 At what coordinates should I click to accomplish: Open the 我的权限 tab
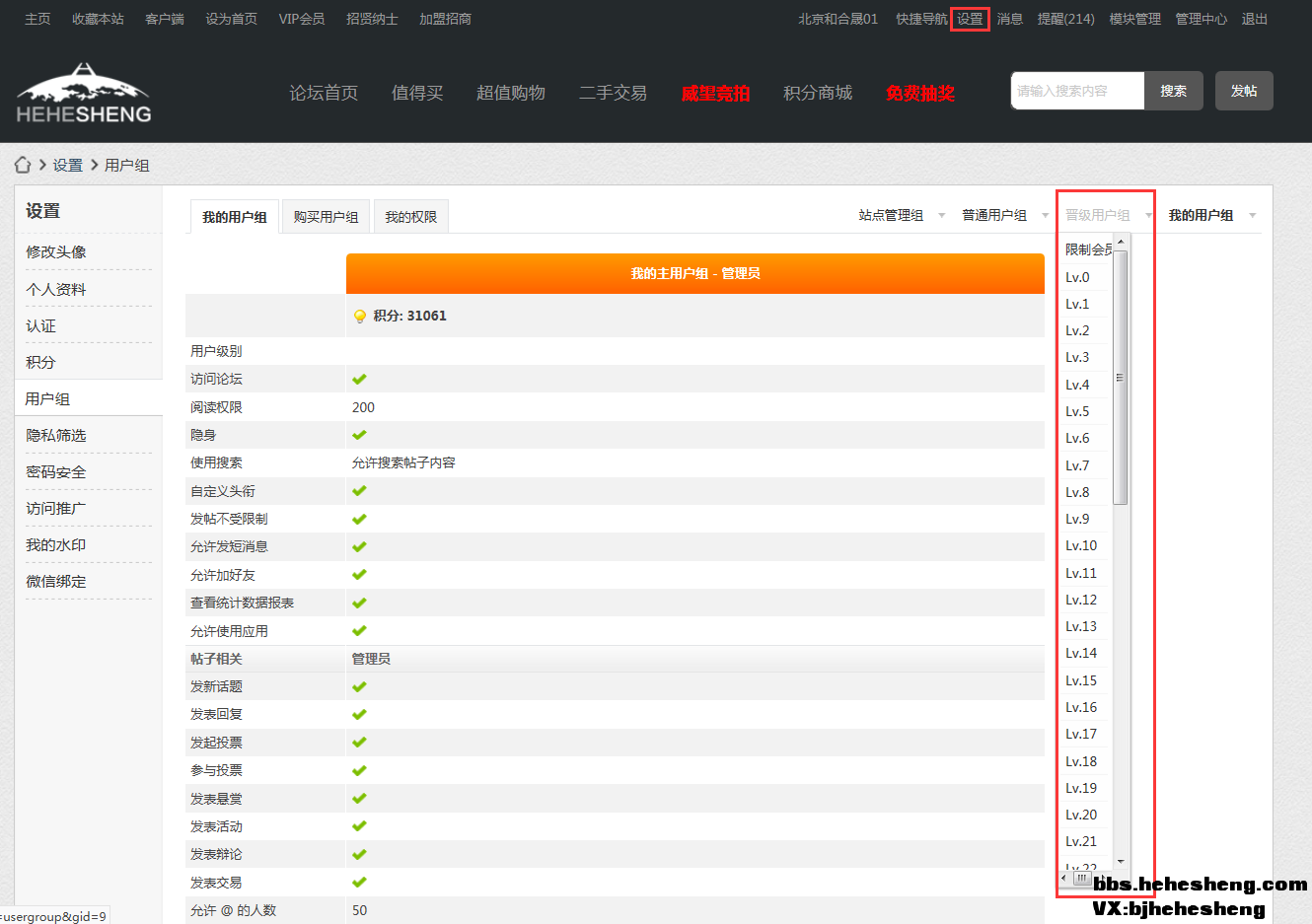pyautogui.click(x=410, y=217)
